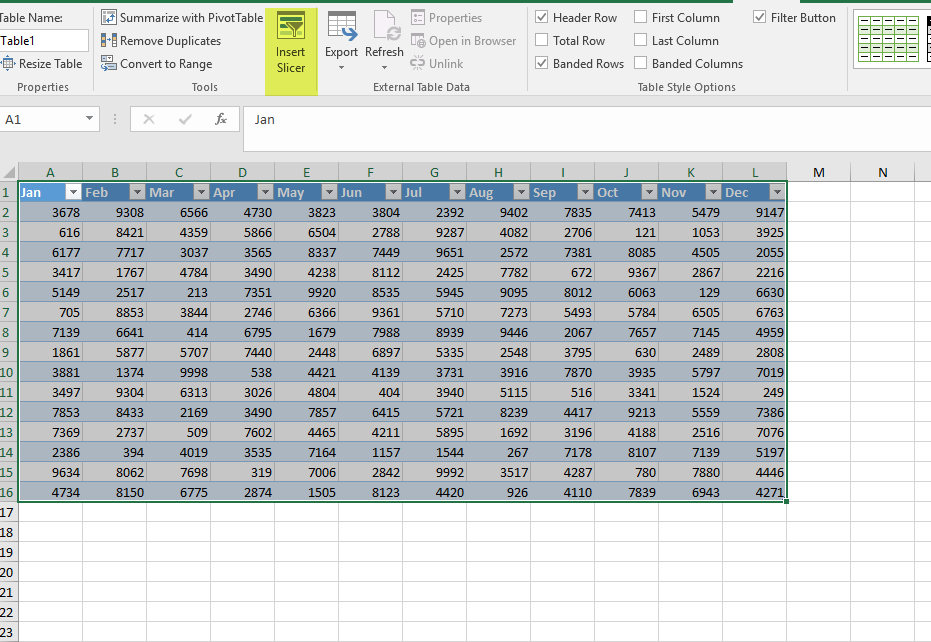931x642 pixels.
Task: Click the Resize Table label
Action: click(50, 64)
